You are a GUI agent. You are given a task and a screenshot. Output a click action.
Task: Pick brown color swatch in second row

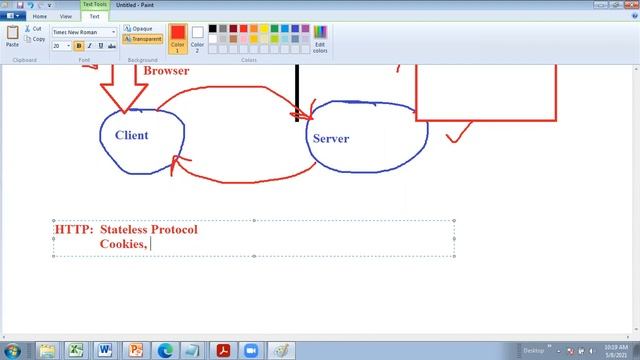click(233, 39)
